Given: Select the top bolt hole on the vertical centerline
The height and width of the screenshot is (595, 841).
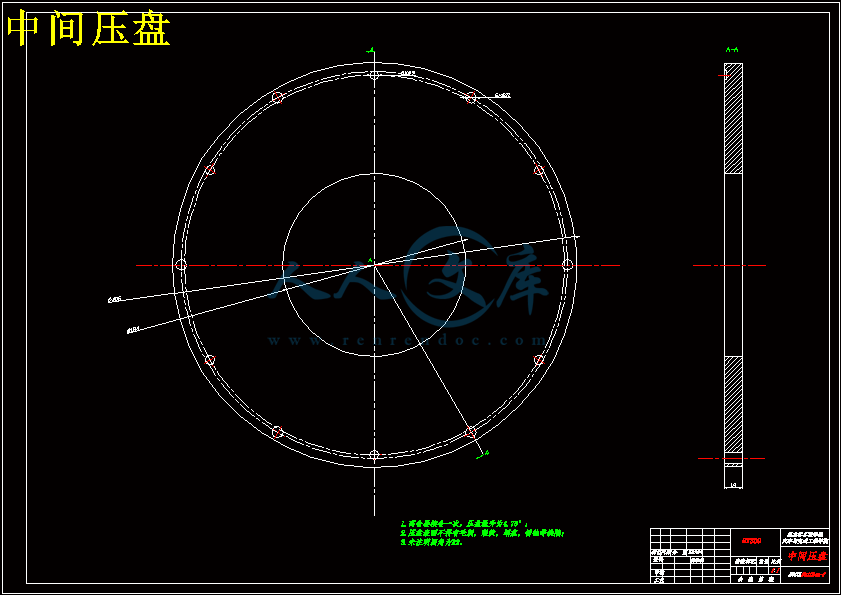Looking at the screenshot, I should click(374, 75).
